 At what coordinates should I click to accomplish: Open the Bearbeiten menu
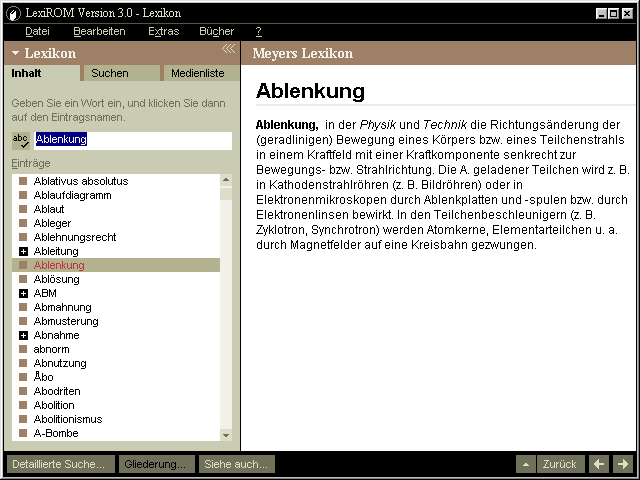tap(99, 32)
